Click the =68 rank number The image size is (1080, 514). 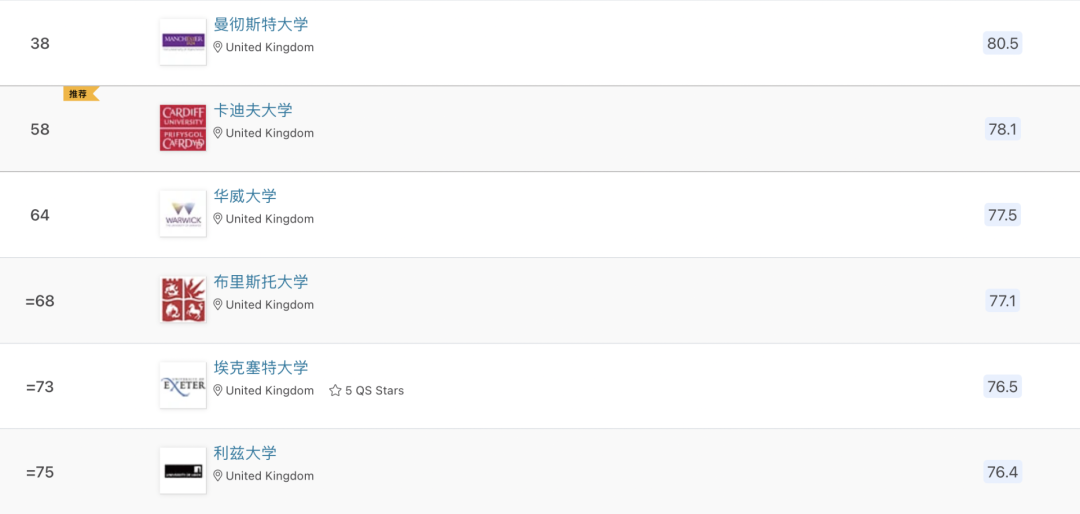click(x=40, y=301)
